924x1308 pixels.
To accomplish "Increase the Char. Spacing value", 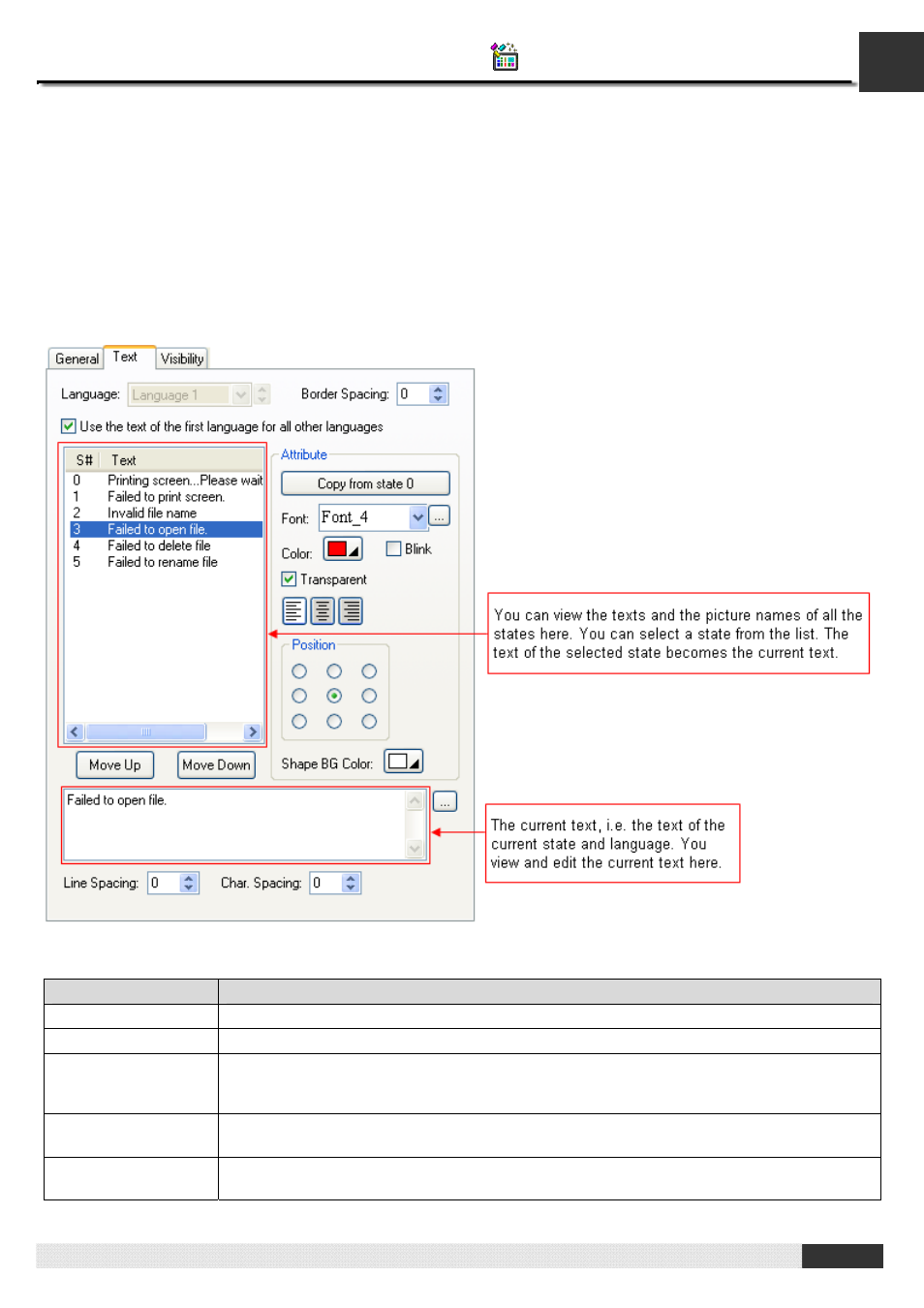I will click(352, 879).
